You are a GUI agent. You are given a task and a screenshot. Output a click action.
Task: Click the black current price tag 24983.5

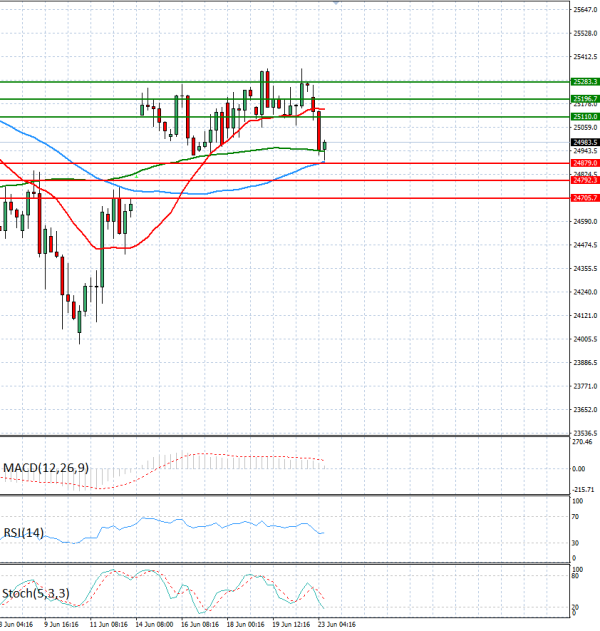(585, 142)
